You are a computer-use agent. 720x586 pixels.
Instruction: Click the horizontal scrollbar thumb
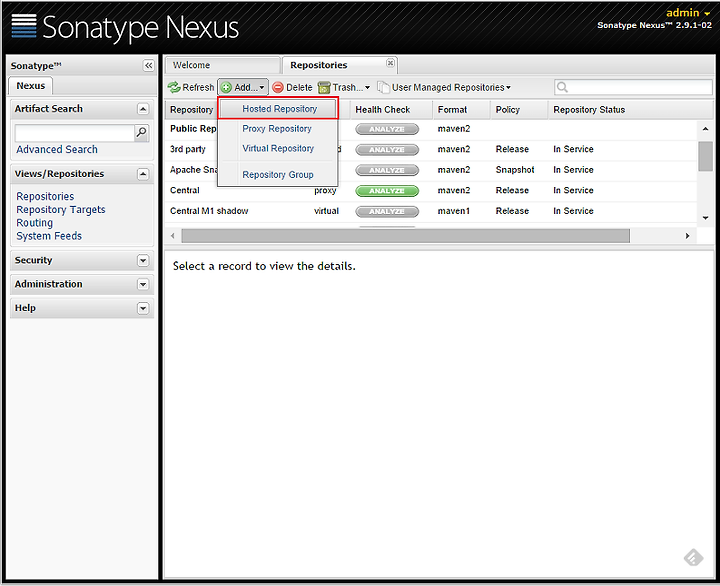click(405, 236)
